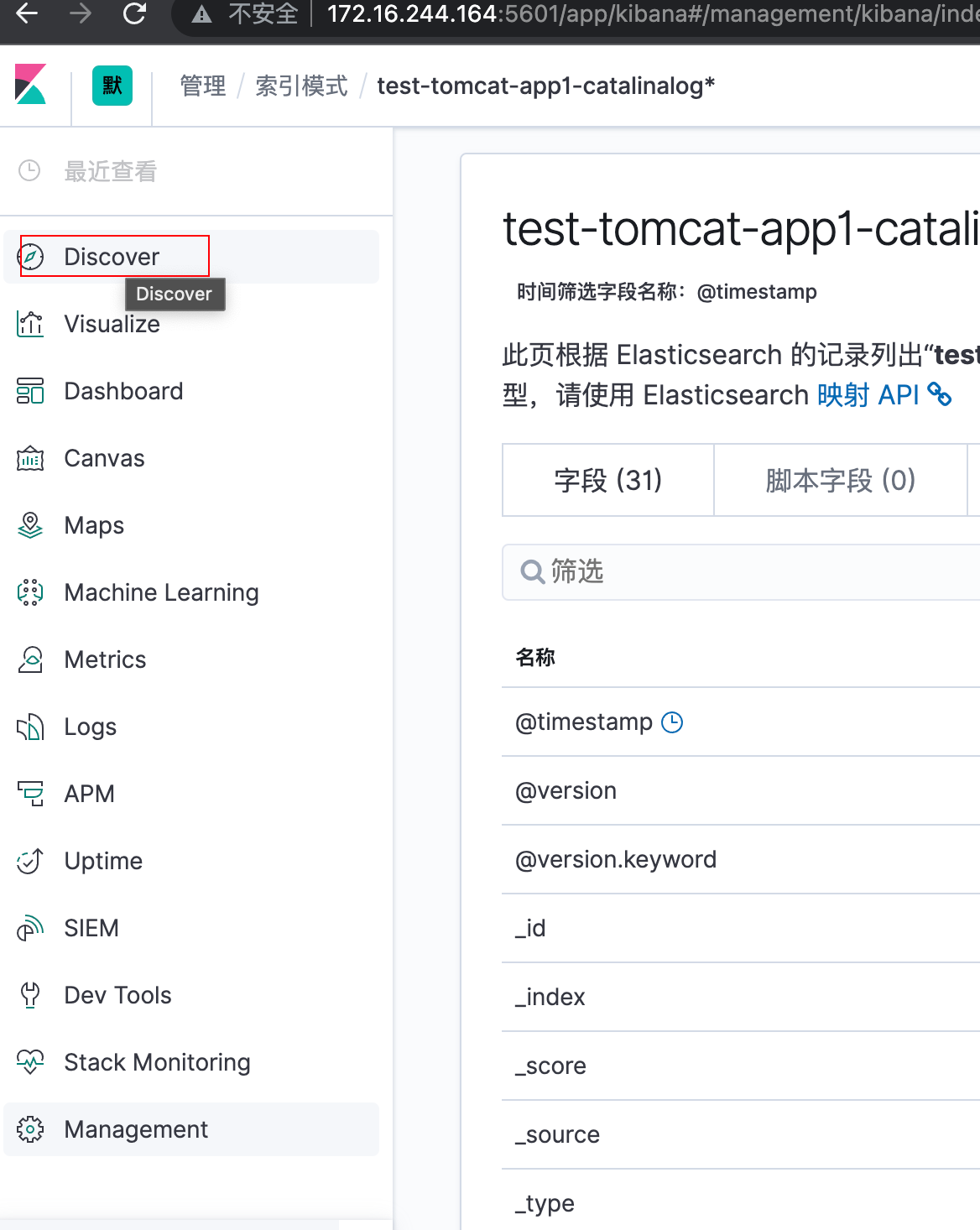The width and height of the screenshot is (980, 1230).
Task: Click the Discover compass icon
Action: (x=30, y=257)
